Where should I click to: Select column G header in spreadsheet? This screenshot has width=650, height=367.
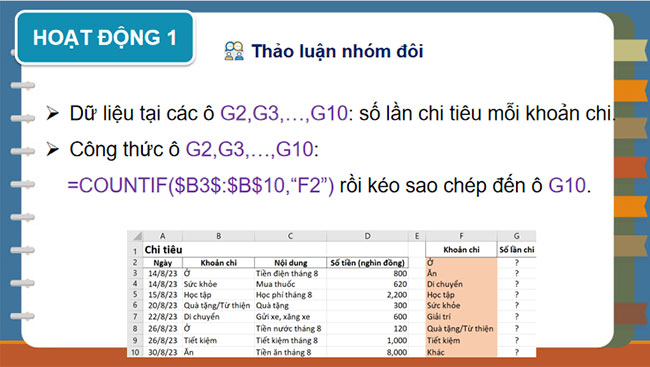coord(517,236)
